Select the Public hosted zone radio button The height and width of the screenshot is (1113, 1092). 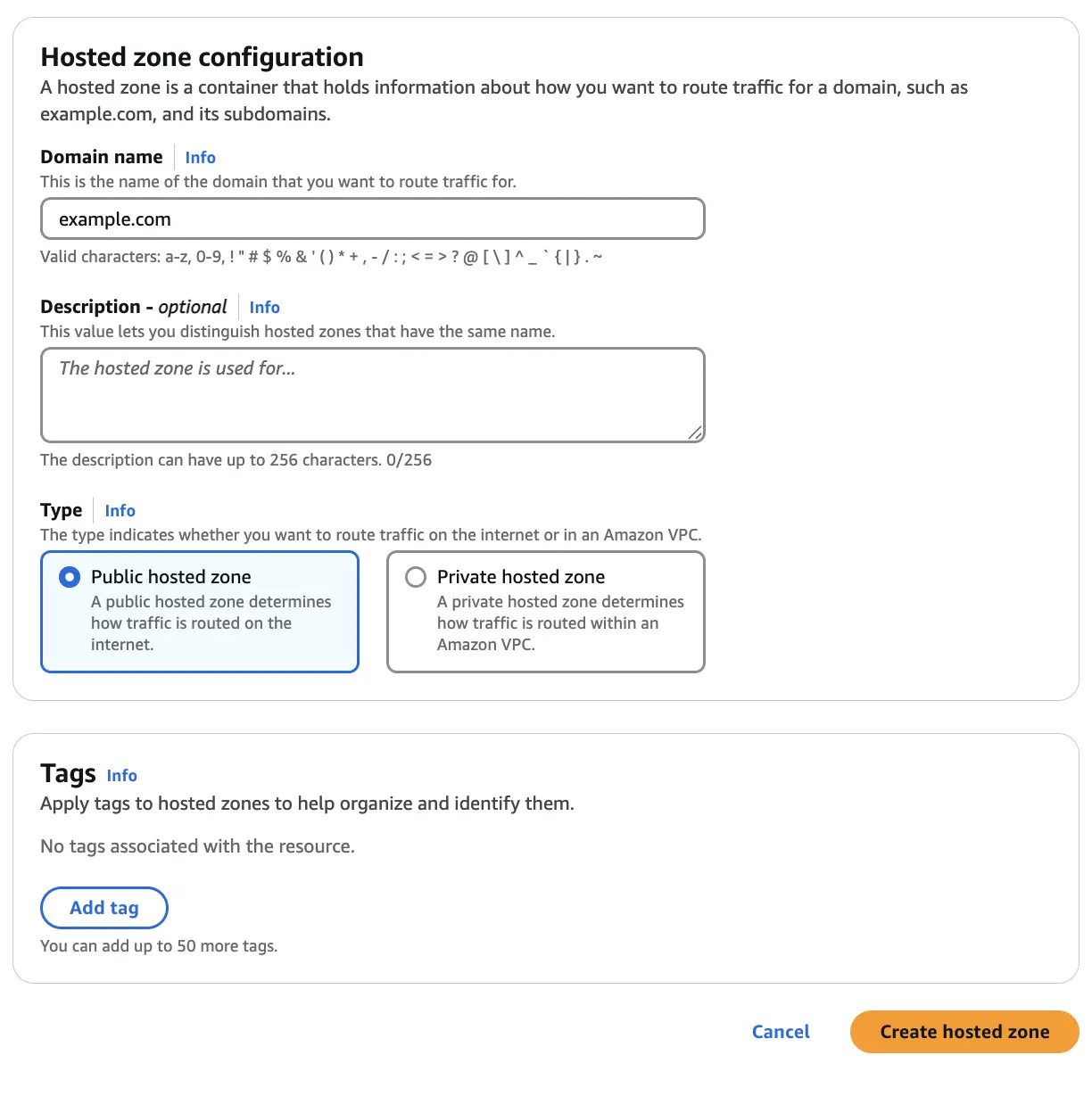pos(69,578)
